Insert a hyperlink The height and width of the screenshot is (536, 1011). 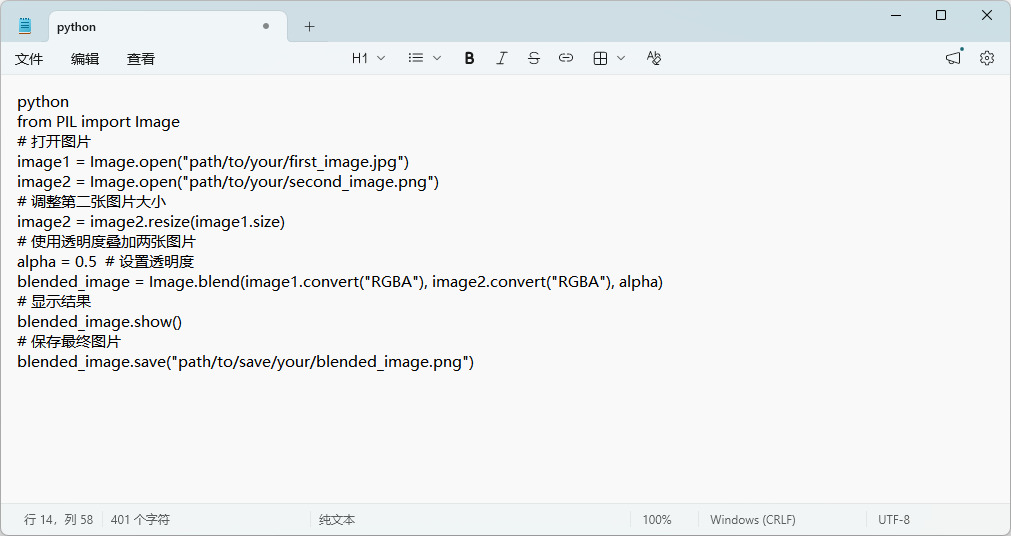tap(566, 58)
